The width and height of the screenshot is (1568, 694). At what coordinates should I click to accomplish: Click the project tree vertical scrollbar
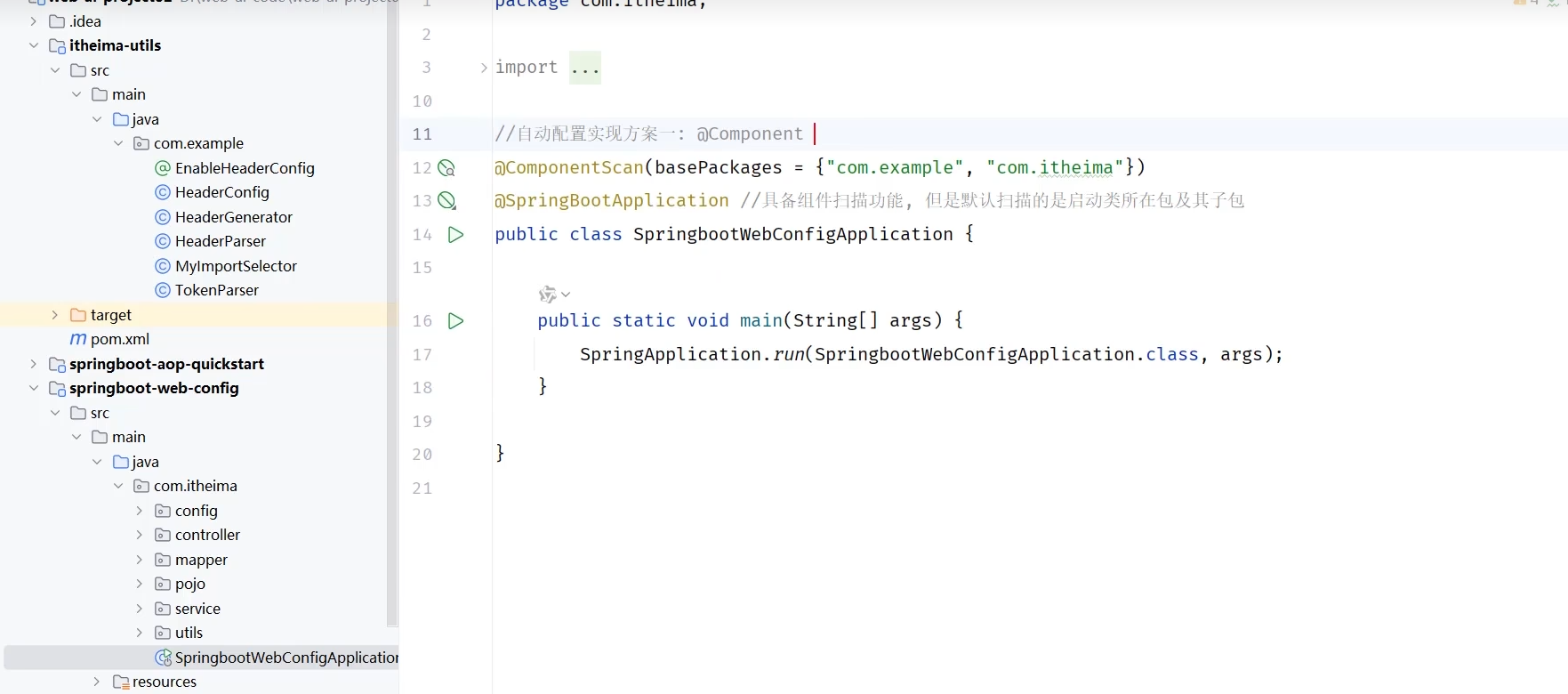[392, 311]
